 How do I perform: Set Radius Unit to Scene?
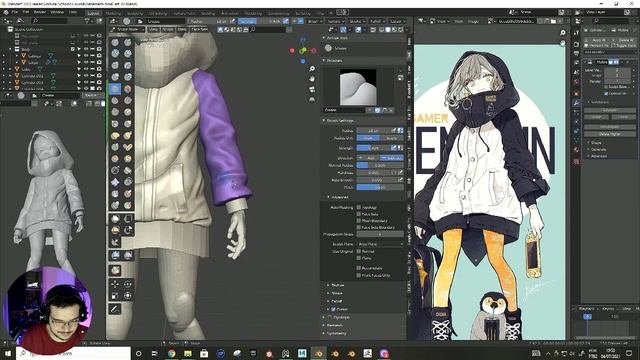[x=391, y=138]
